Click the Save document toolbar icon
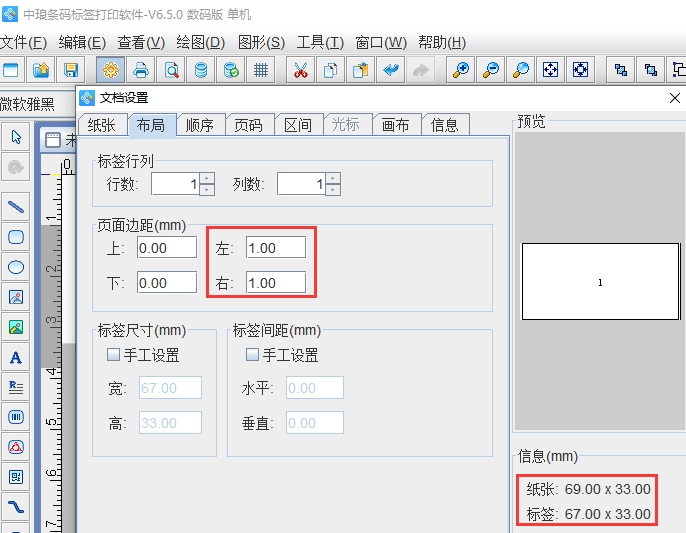The width and height of the screenshot is (686, 533). [71, 70]
